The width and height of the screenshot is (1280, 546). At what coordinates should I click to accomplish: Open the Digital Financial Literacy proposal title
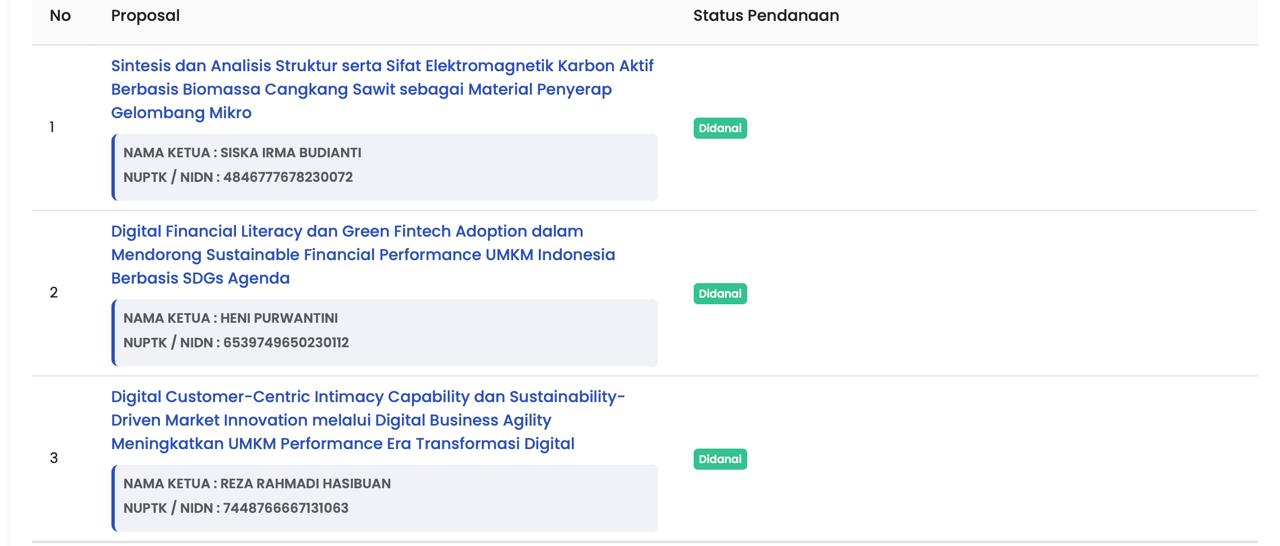363,254
